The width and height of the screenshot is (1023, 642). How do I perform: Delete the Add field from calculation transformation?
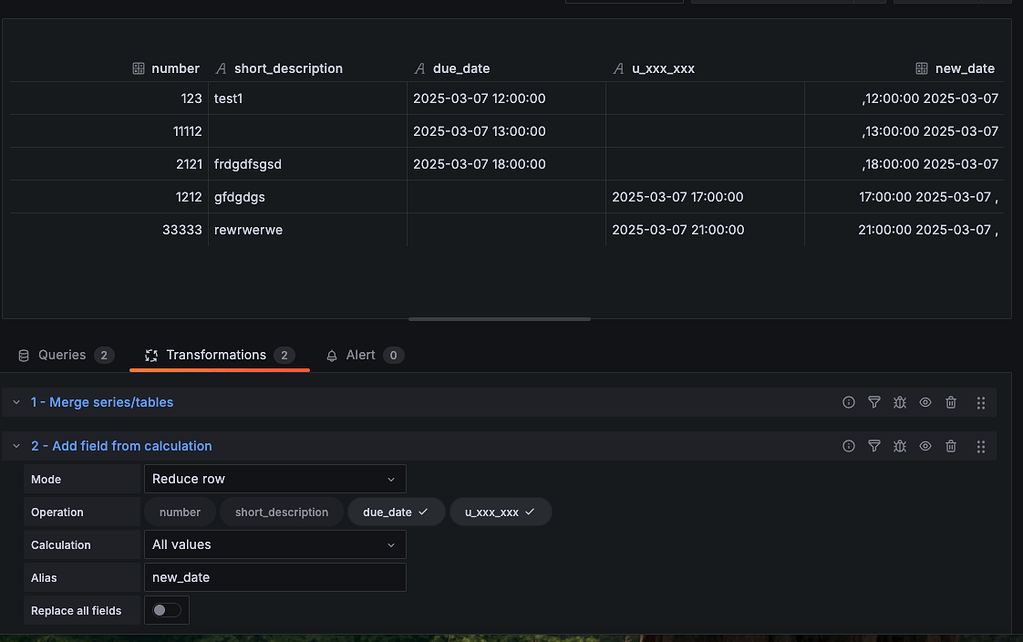[x=950, y=445]
